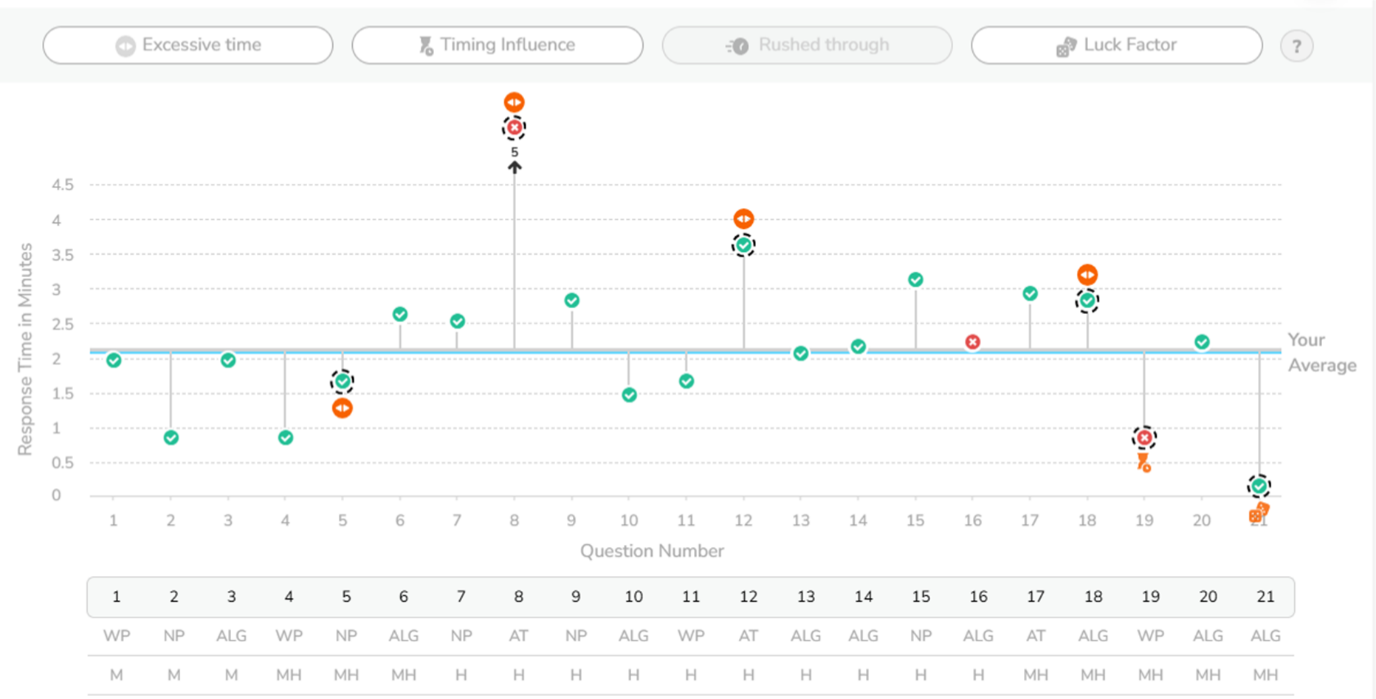Click the help question mark icon
This screenshot has width=1376, height=699.
point(1296,46)
